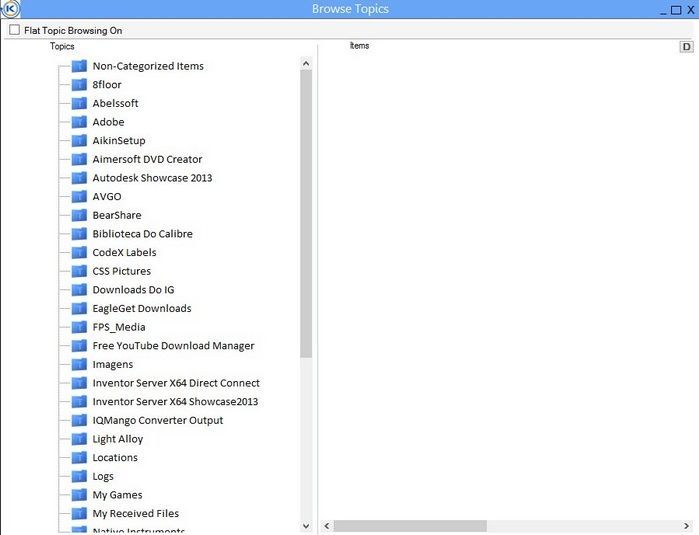Click the topics vertical scrollbar thumb
Screen dimensions: 699x535
tap(306, 214)
